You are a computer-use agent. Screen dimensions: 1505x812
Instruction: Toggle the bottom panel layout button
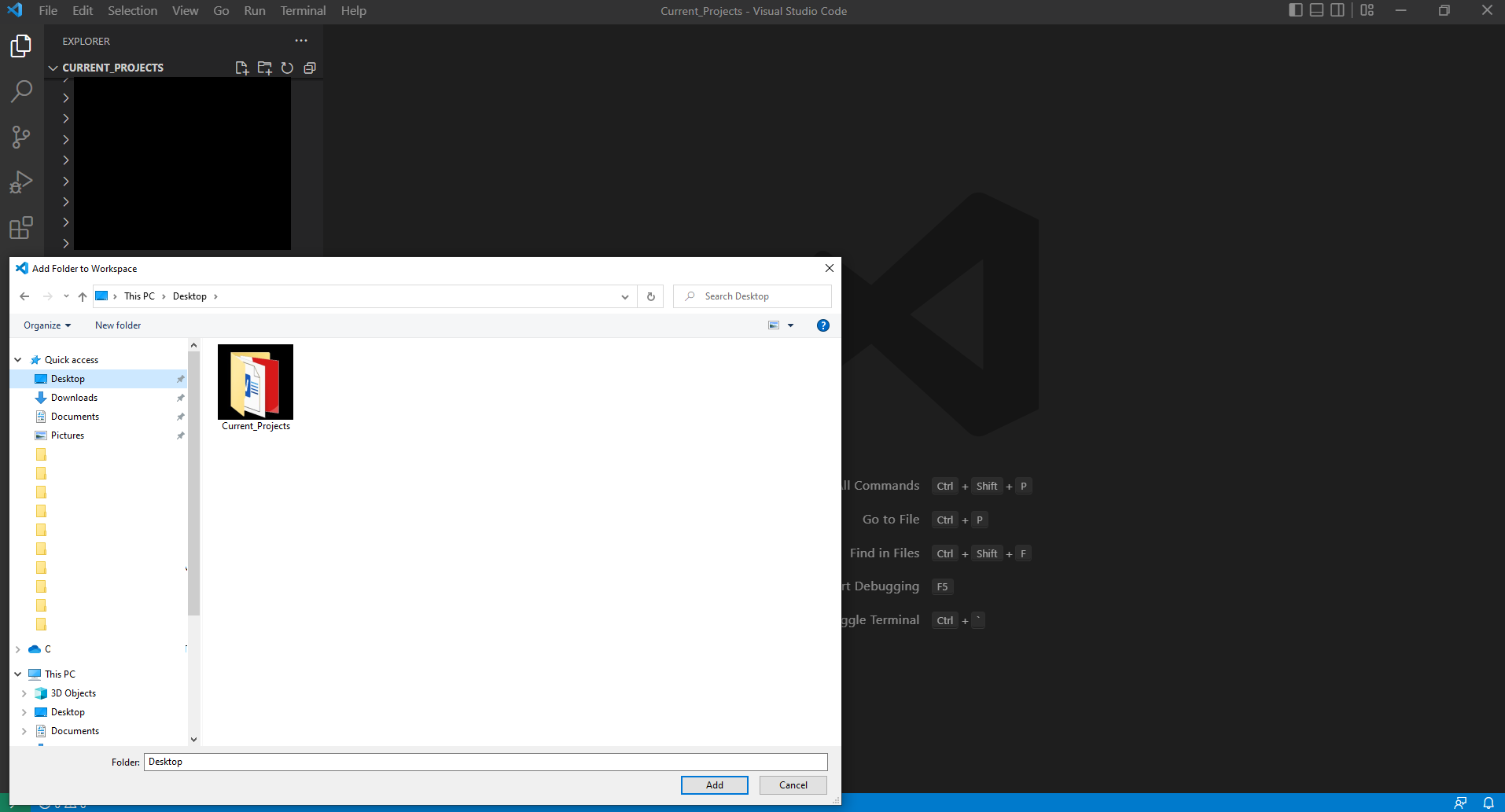tap(1316, 10)
